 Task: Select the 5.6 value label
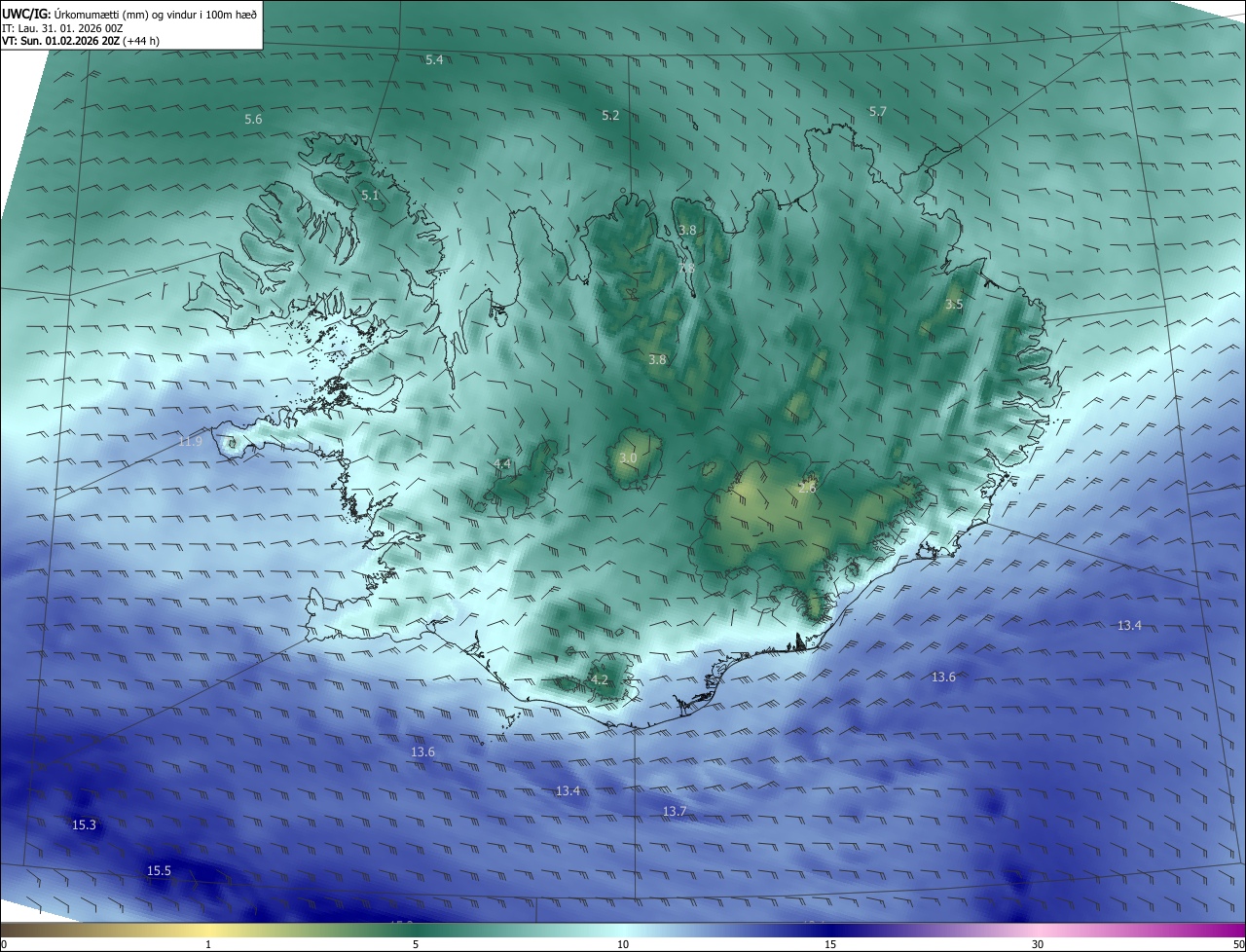[253, 120]
